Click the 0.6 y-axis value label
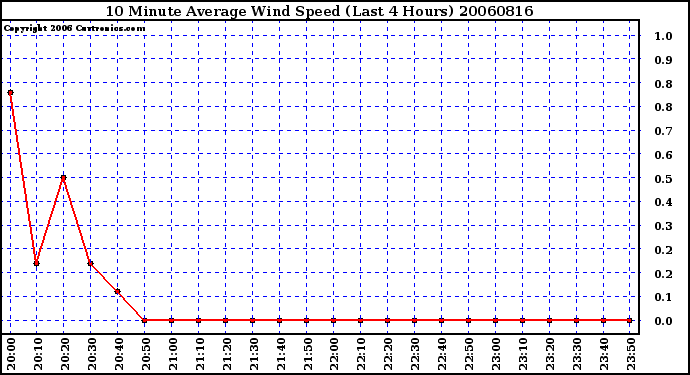The width and height of the screenshot is (690, 375). 663,155
